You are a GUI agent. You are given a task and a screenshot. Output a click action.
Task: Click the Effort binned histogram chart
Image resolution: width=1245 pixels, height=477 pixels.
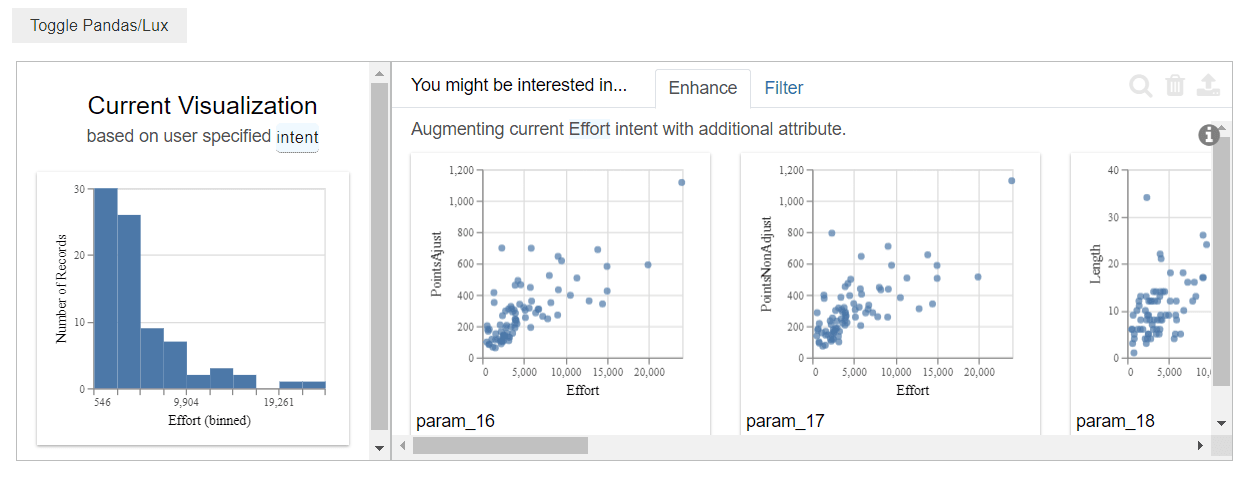point(193,305)
